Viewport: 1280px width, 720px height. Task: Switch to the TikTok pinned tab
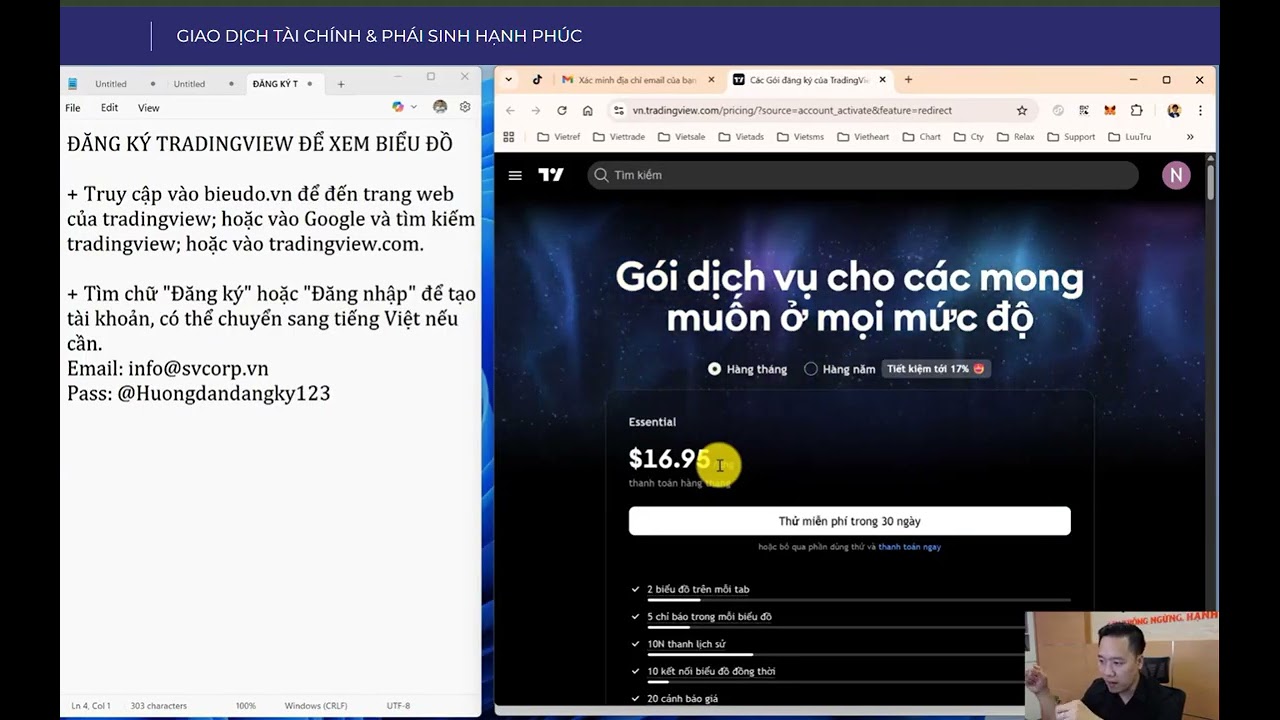(537, 80)
